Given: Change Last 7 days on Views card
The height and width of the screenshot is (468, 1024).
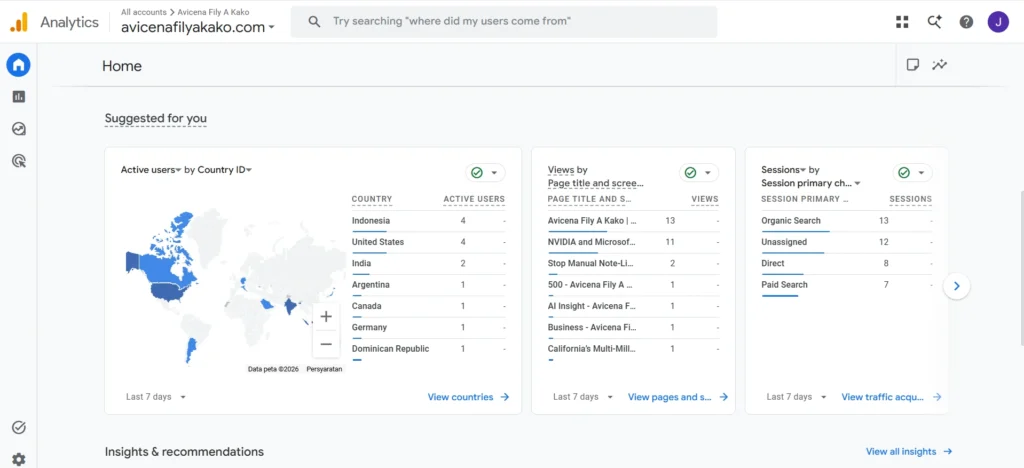Looking at the screenshot, I should 583,397.
